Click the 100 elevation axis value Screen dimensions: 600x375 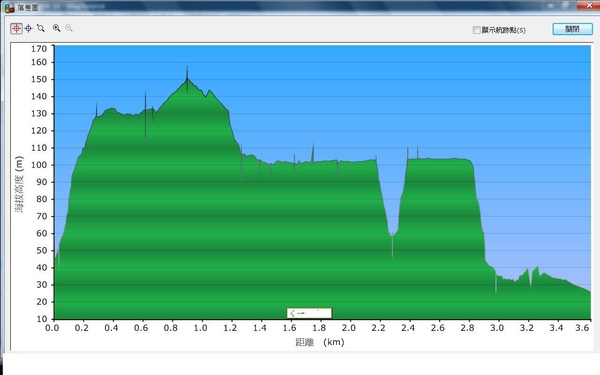click(39, 165)
